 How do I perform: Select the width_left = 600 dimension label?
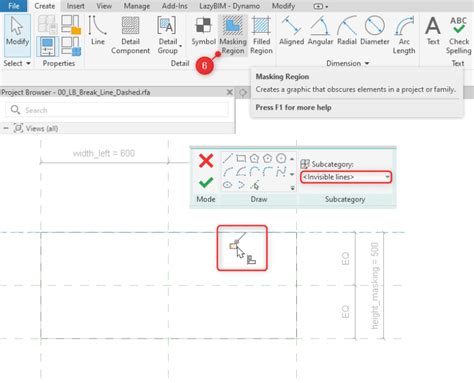click(104, 153)
